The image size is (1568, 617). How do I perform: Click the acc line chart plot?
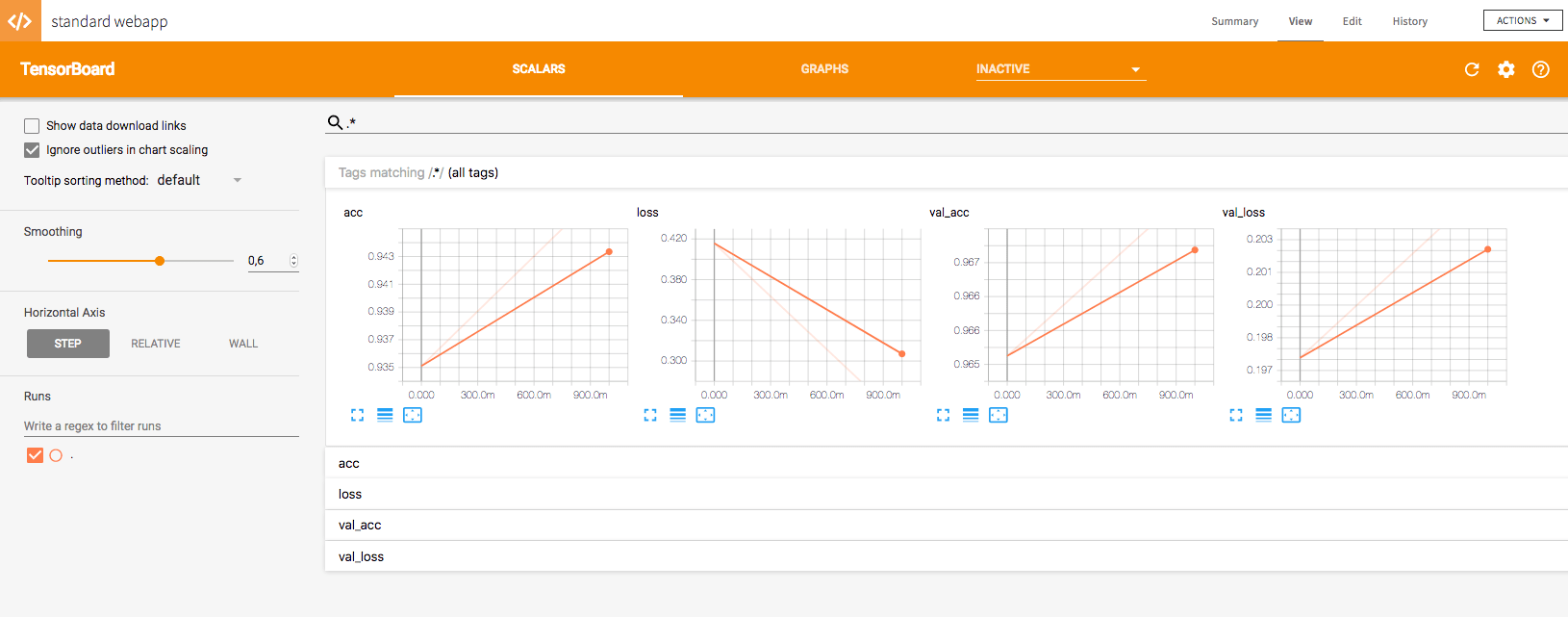(x=515, y=306)
